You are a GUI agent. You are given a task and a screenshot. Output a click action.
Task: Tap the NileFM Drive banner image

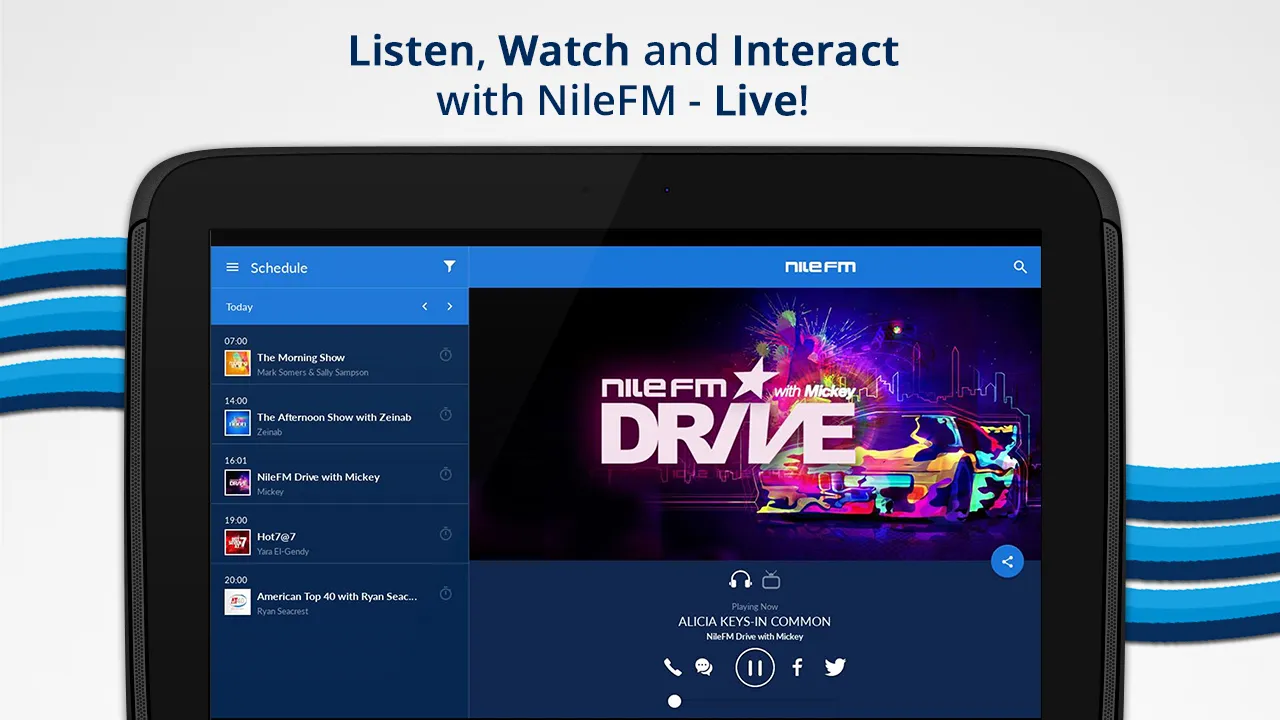click(755, 424)
